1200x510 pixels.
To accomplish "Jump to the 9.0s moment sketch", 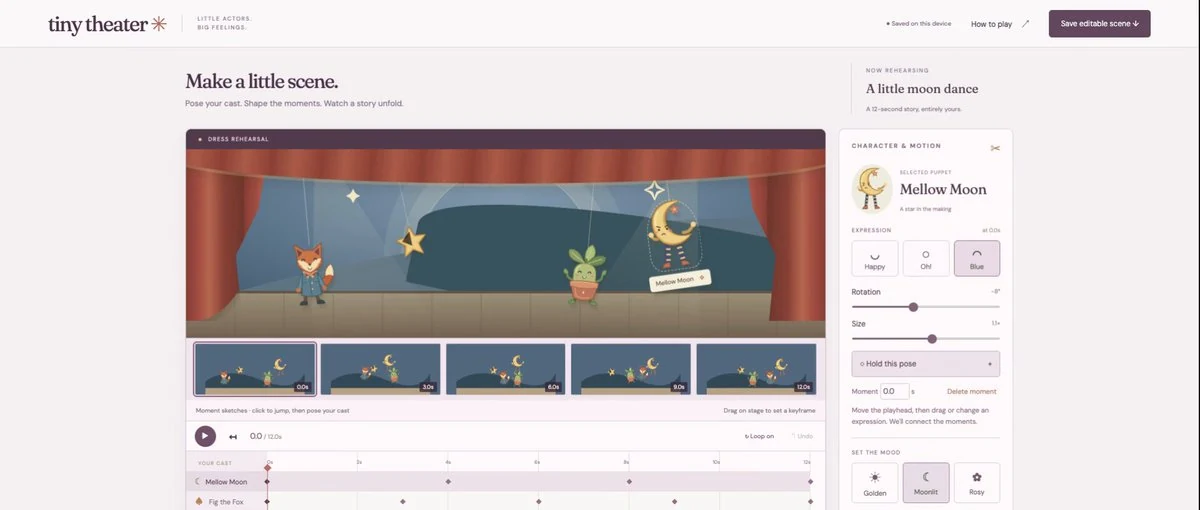I will 631,368.
